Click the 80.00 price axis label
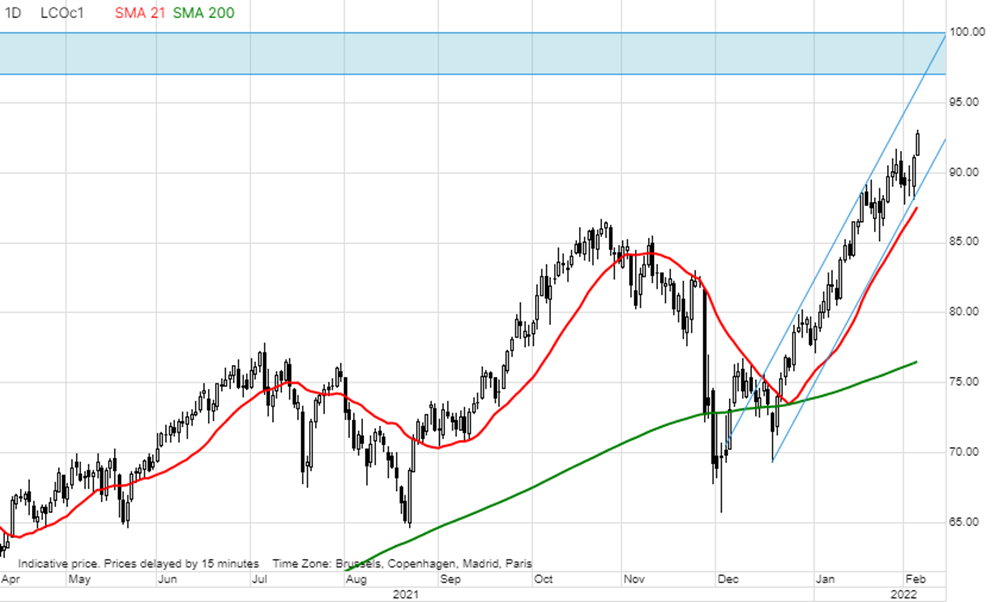Image resolution: width=992 pixels, height=602 pixels. [x=964, y=312]
